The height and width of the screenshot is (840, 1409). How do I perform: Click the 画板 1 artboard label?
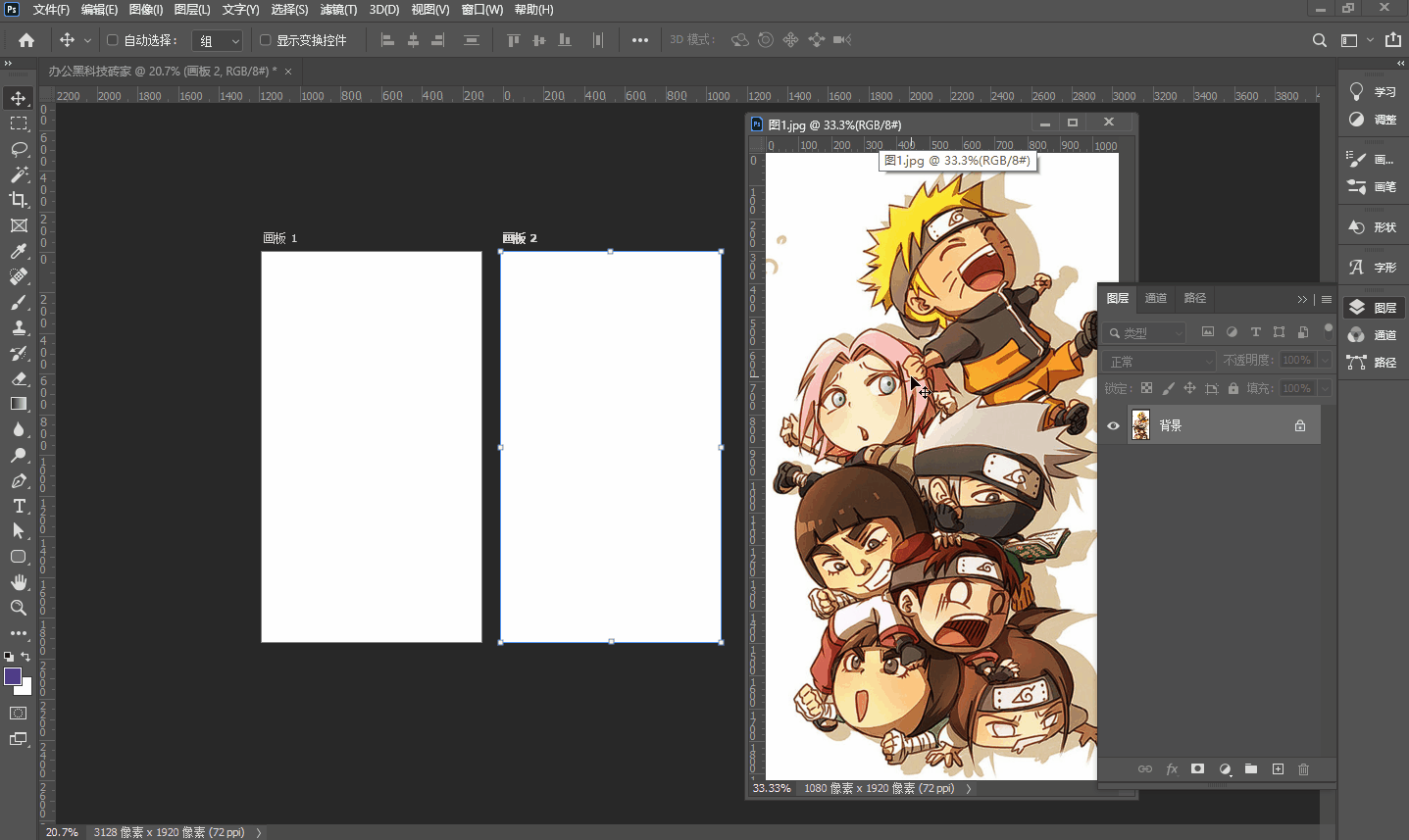[x=279, y=238]
